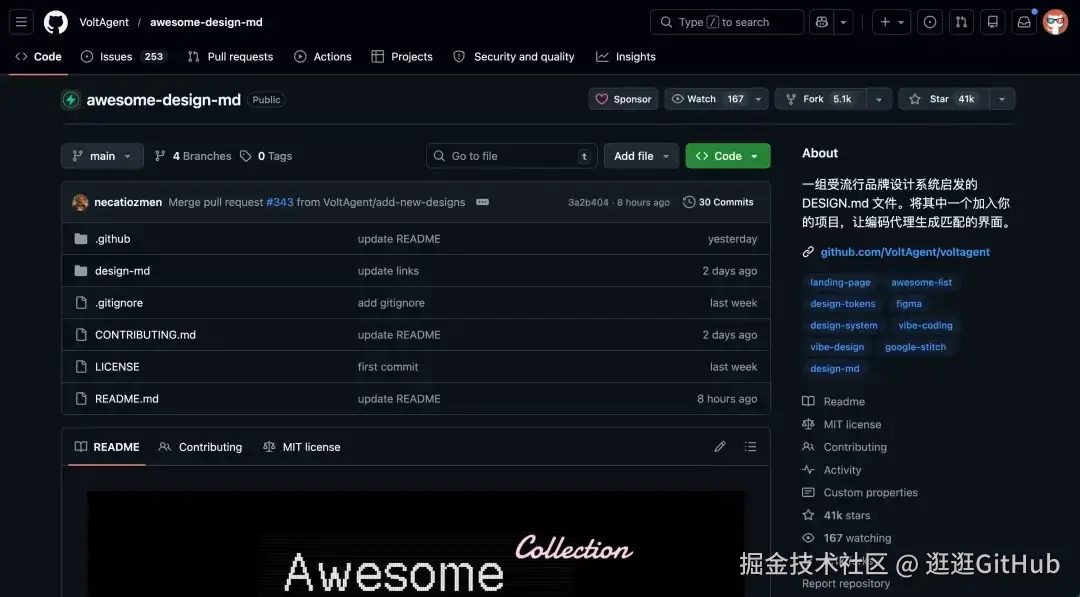The width and height of the screenshot is (1080, 597).
Task: Open necatiozmen author link
Action: [x=128, y=202]
